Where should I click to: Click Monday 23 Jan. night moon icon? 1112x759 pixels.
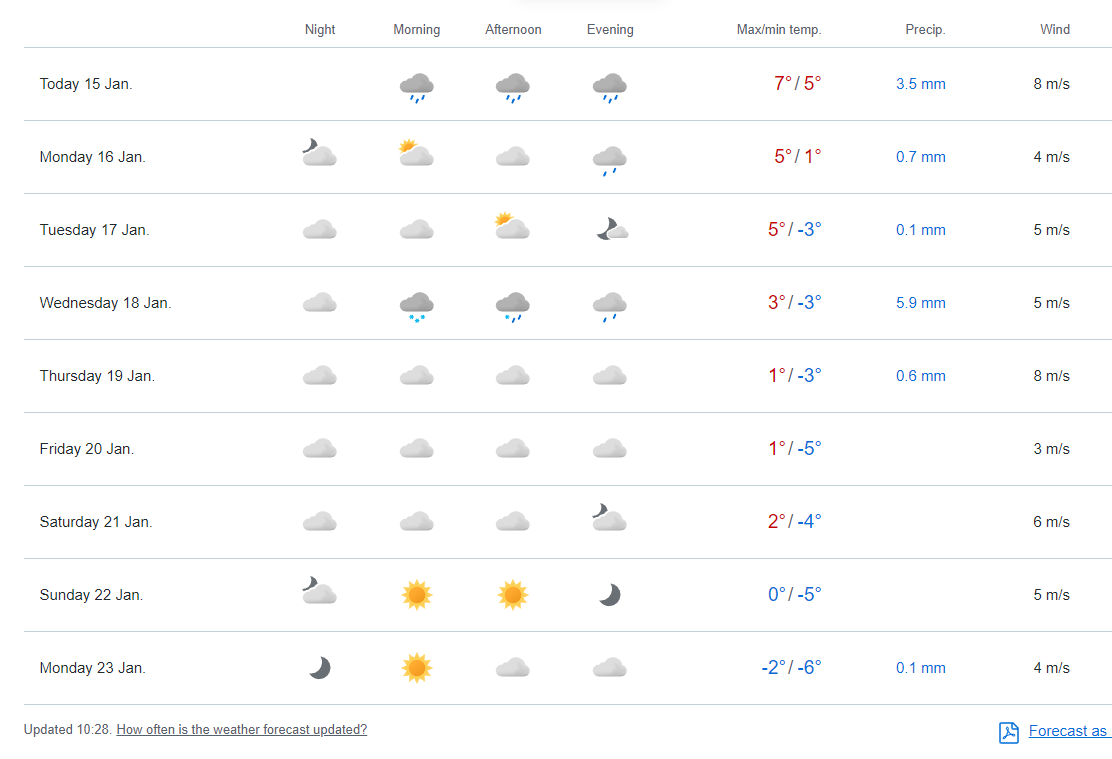pos(319,668)
